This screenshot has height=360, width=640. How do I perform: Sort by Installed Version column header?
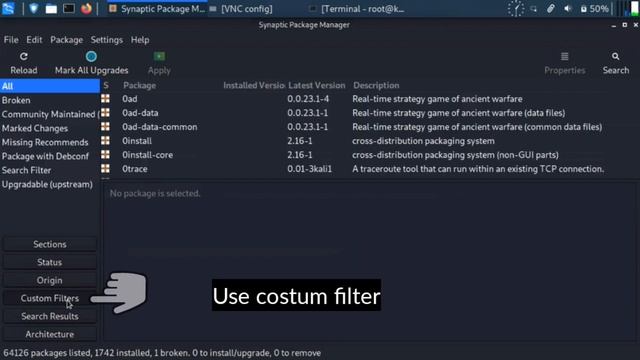pyautogui.click(x=253, y=85)
